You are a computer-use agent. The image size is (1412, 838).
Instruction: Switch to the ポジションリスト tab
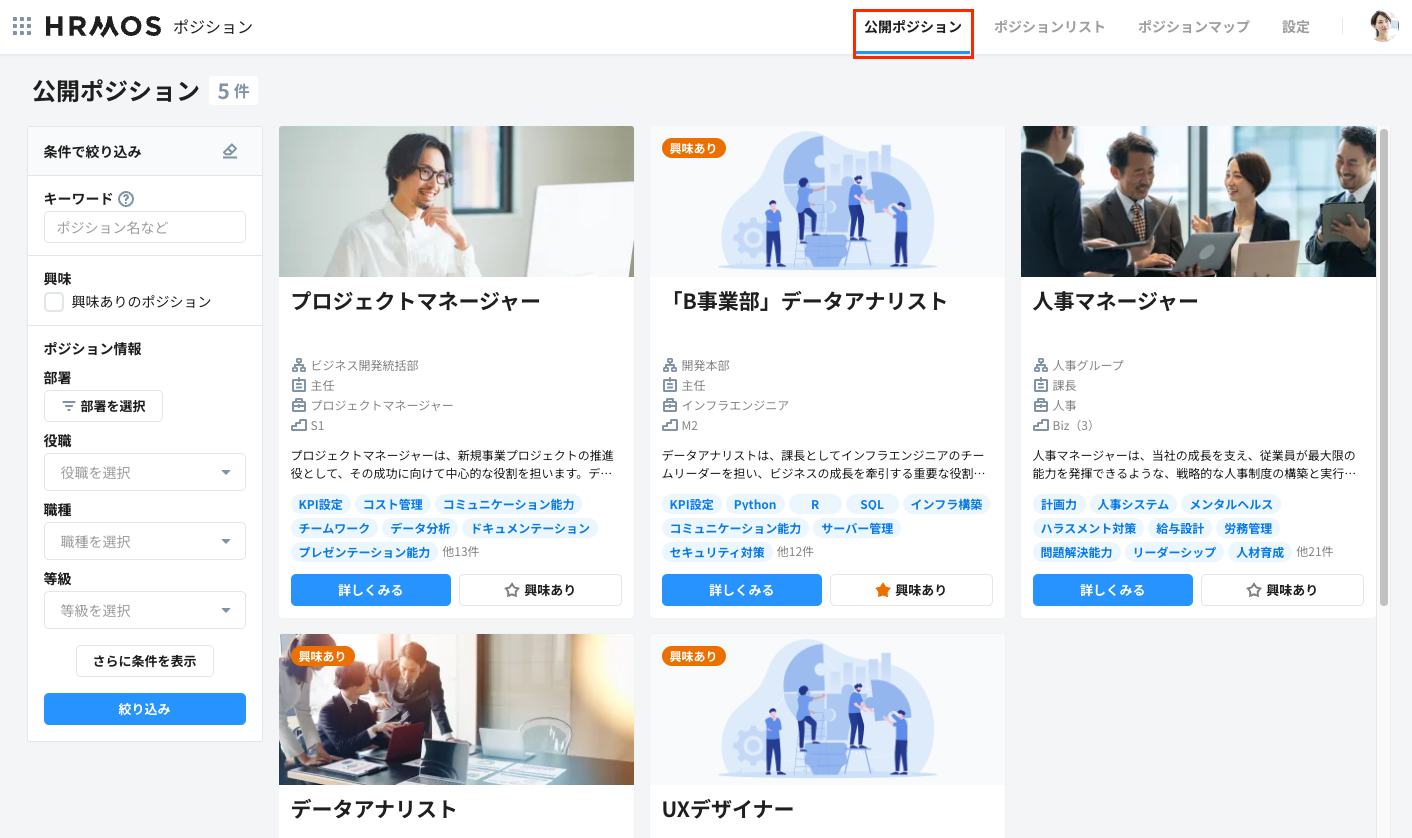(1050, 27)
